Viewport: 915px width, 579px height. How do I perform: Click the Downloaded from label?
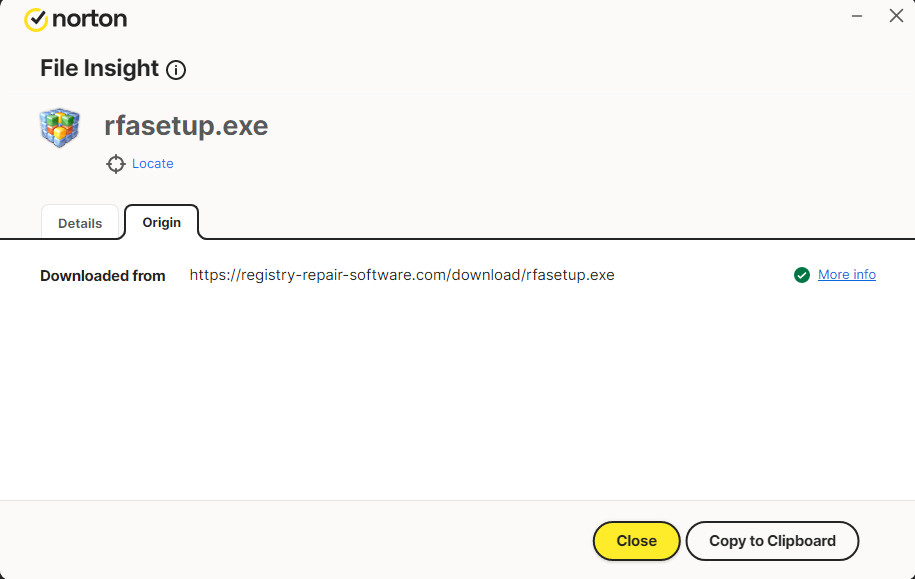point(102,276)
